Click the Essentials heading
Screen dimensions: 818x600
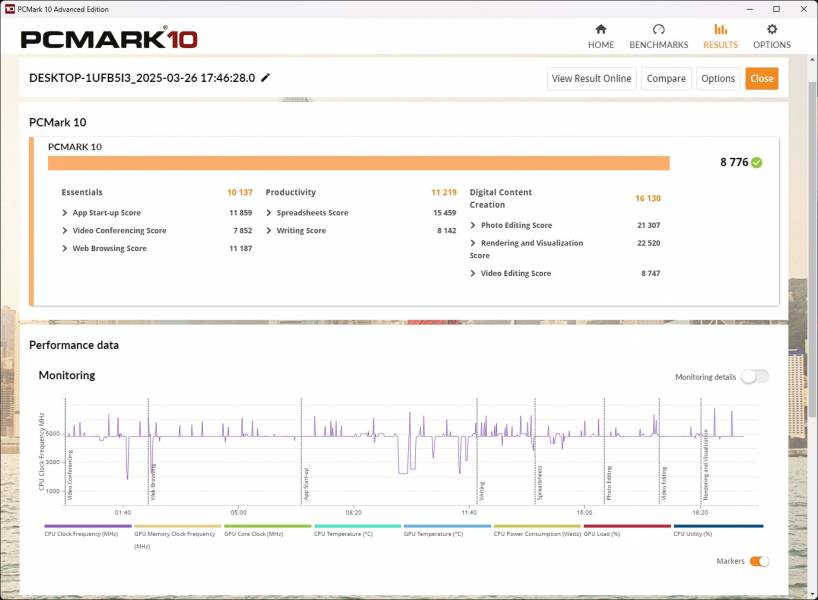tap(82, 192)
